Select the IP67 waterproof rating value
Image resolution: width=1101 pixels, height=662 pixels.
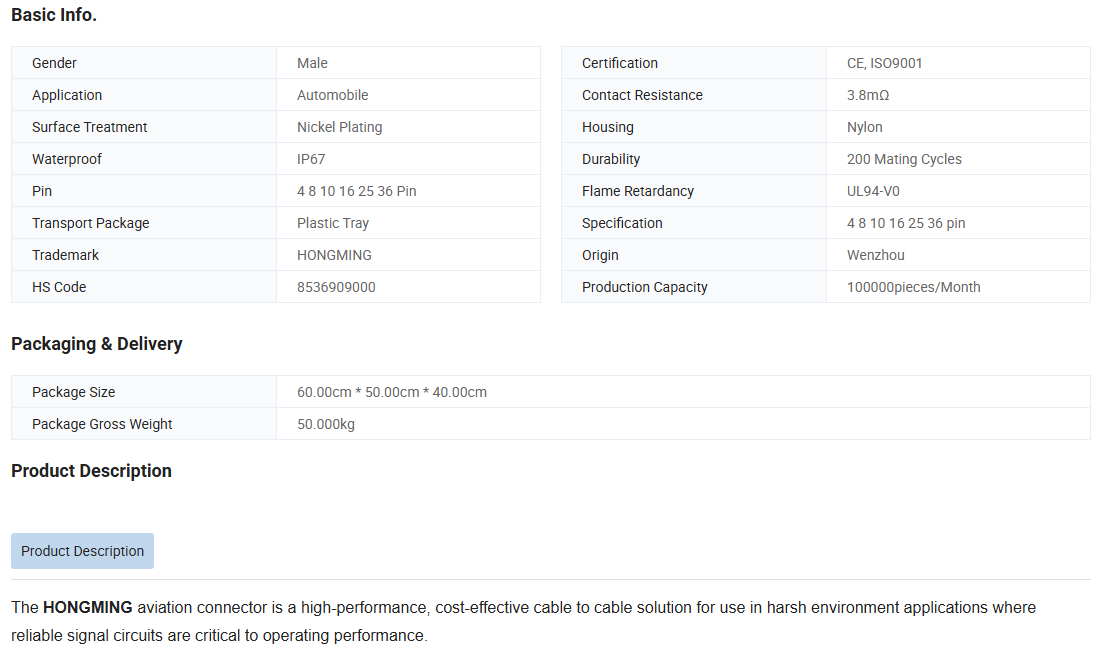[311, 159]
